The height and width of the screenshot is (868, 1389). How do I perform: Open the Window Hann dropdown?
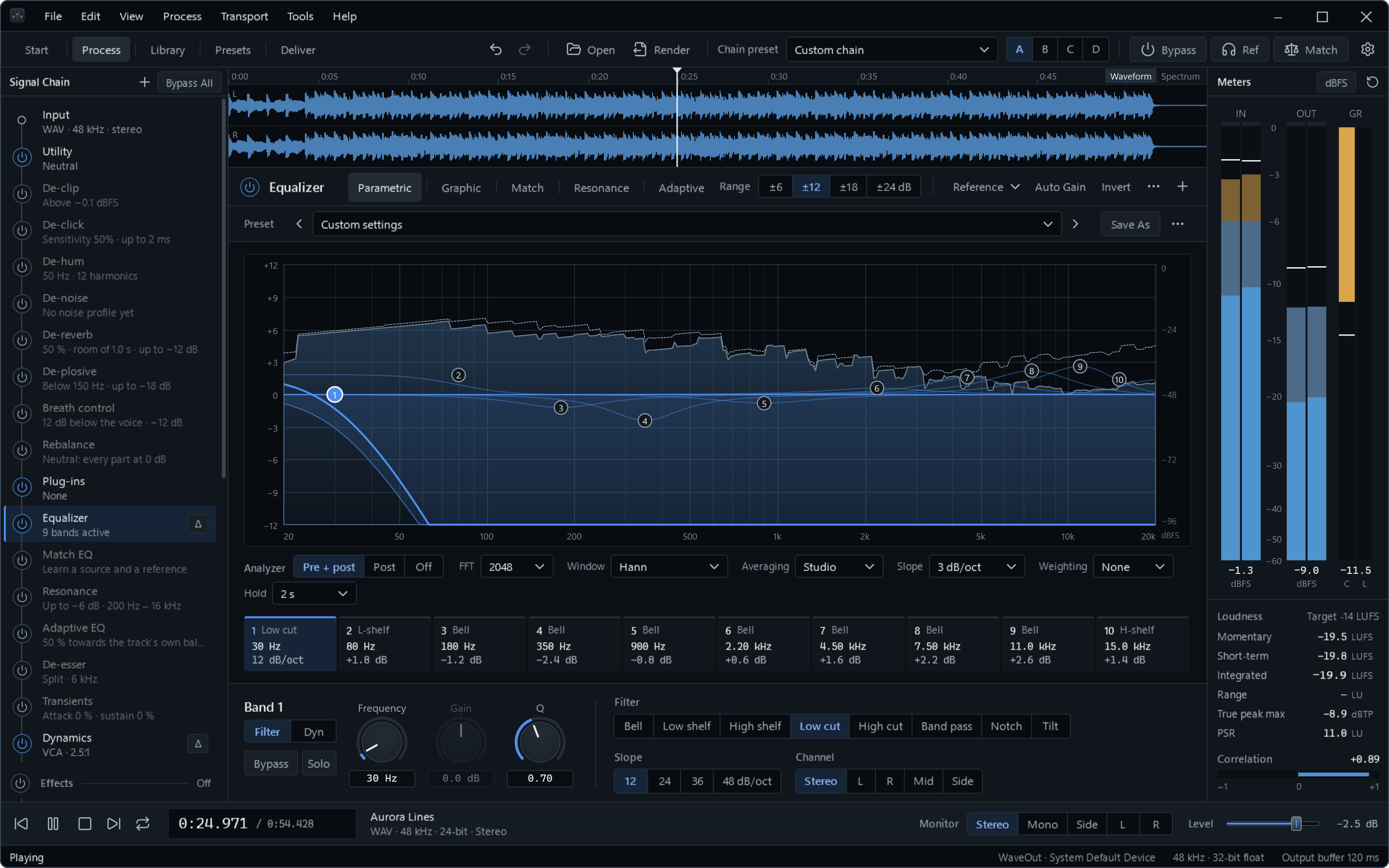(x=668, y=567)
